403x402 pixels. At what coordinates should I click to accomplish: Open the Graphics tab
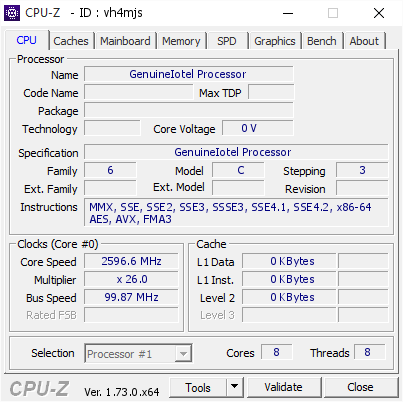275,41
